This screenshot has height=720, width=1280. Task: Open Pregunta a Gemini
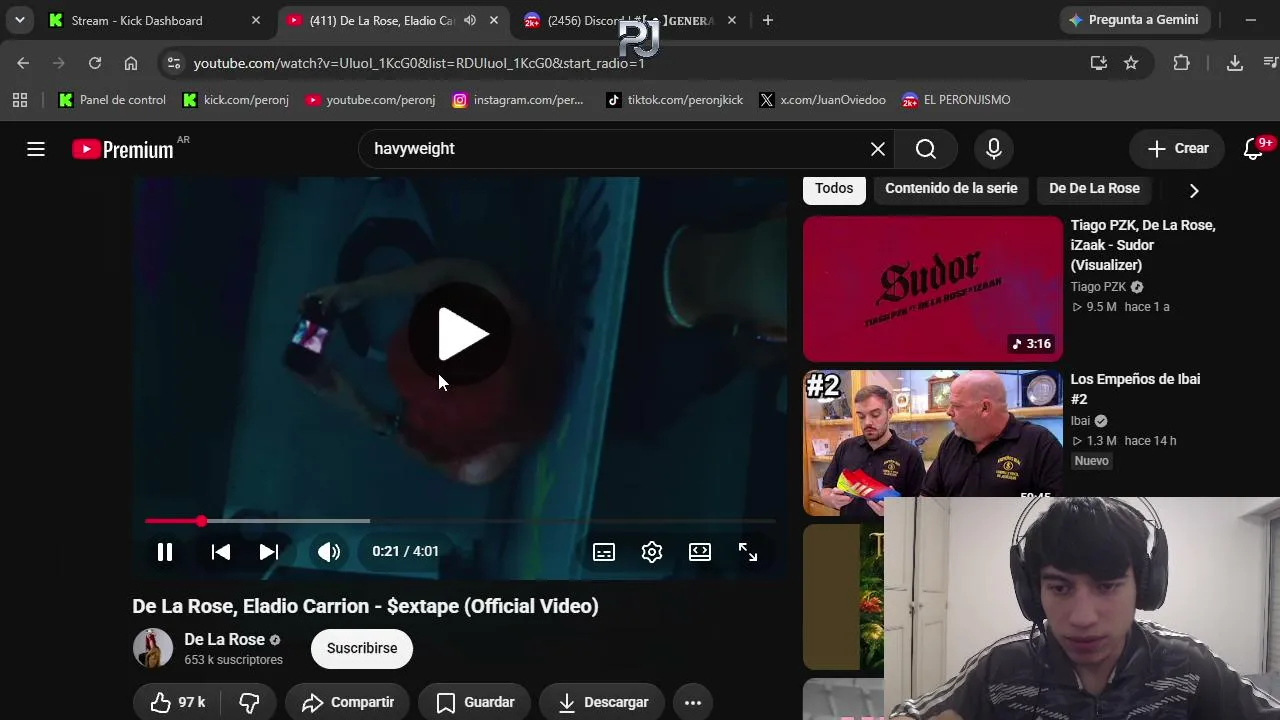[x=1135, y=20]
